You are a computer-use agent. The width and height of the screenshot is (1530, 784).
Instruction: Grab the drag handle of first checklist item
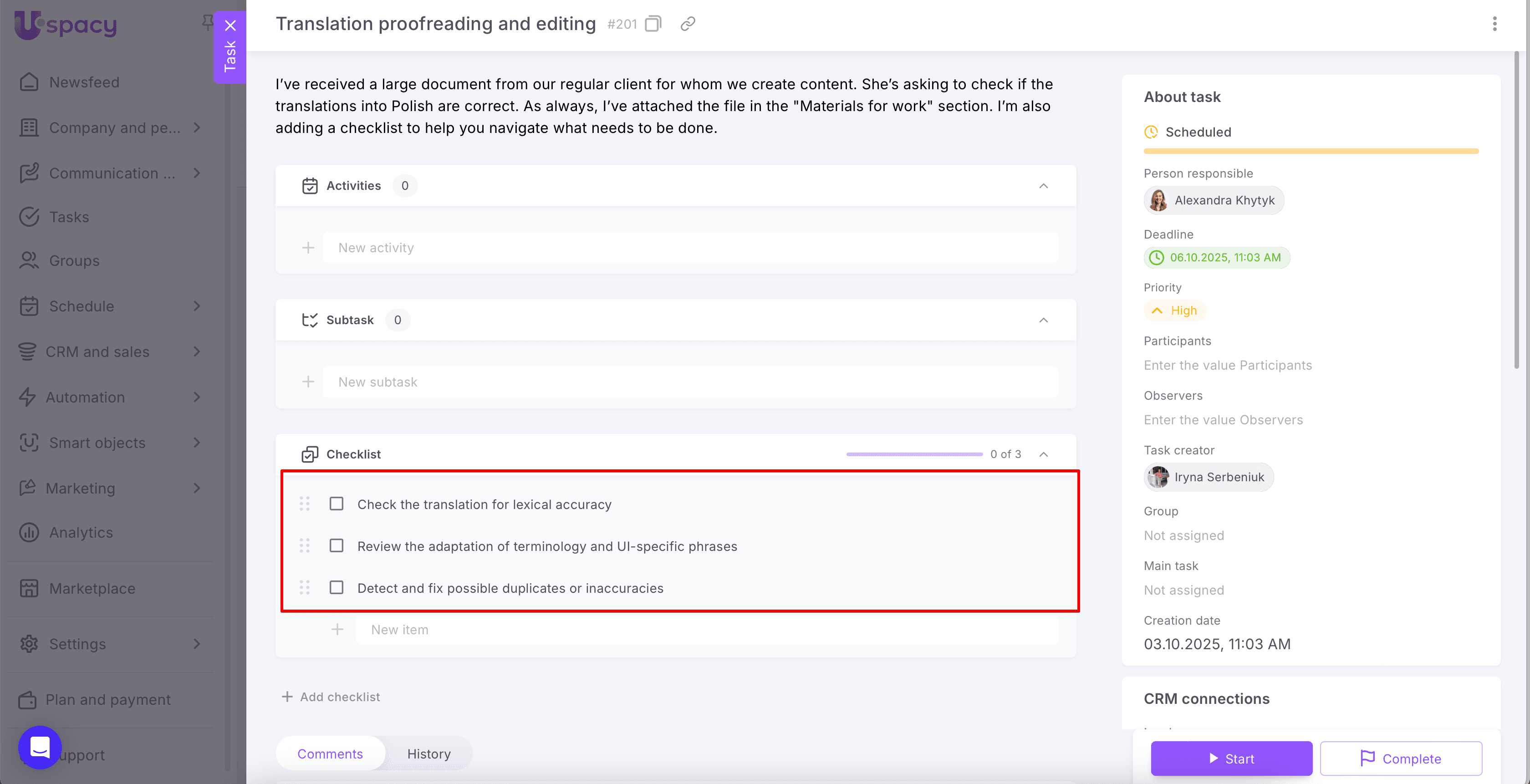click(x=305, y=504)
